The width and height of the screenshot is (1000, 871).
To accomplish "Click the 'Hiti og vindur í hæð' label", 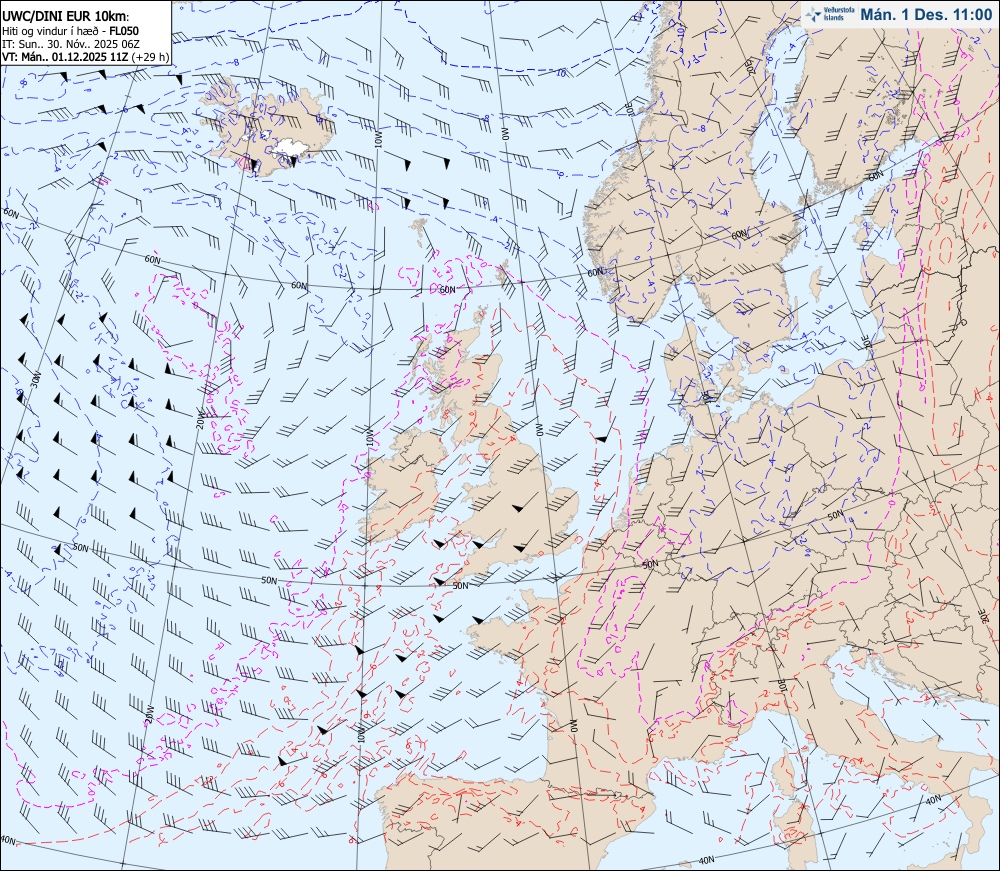I will (48, 31).
